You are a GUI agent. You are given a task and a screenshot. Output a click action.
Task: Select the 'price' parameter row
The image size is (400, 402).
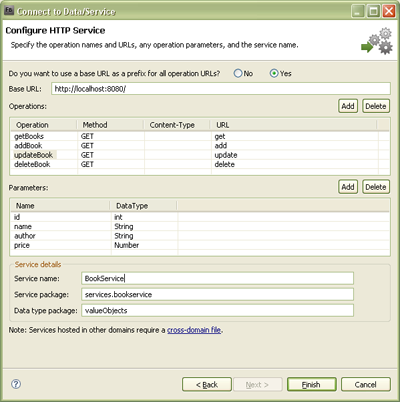200,245
